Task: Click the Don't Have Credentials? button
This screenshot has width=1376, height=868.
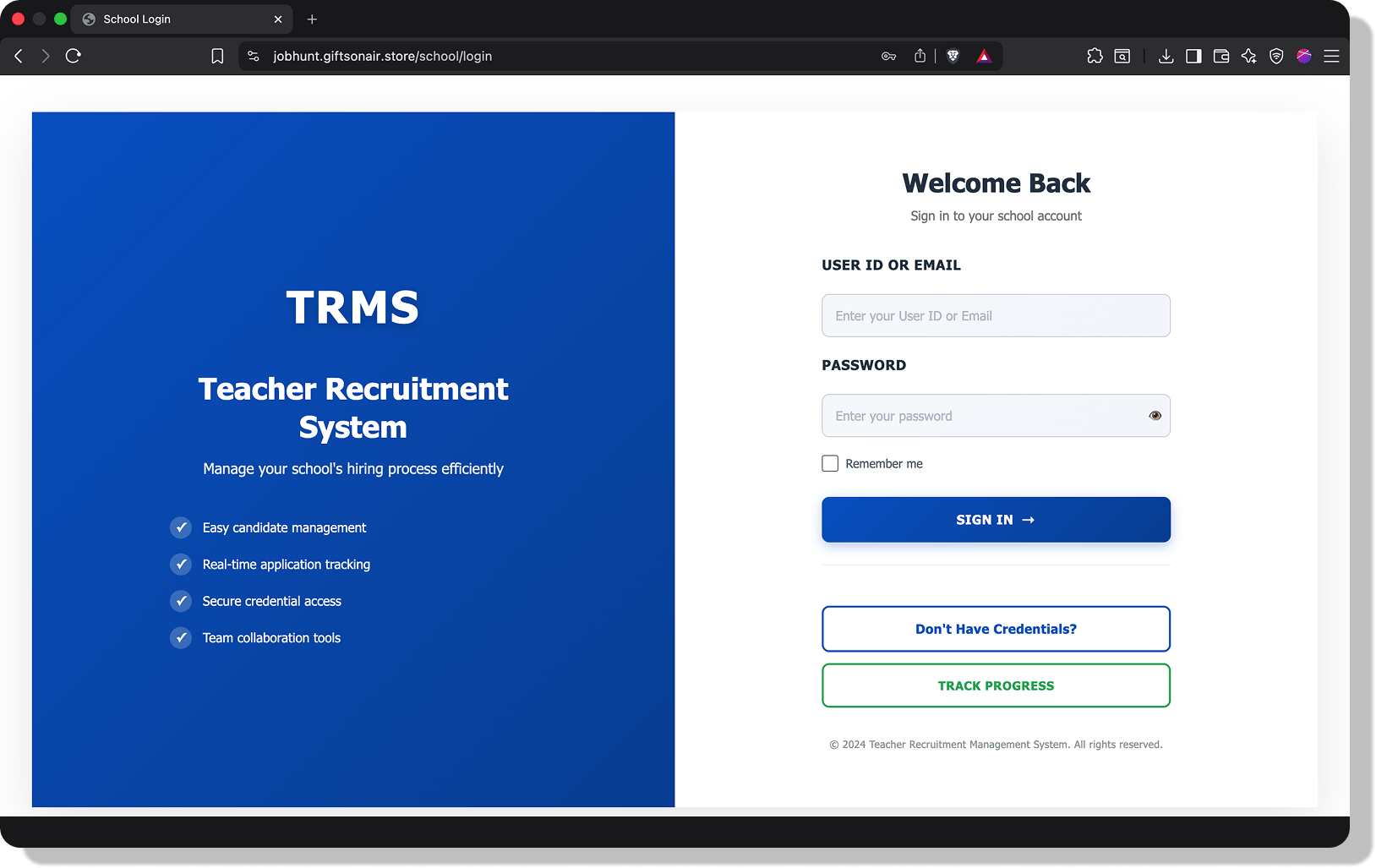Action: click(x=996, y=629)
